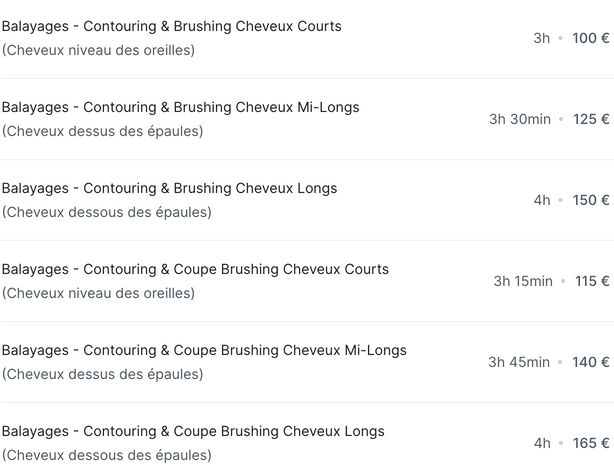Click the 3h 30min duration label
The image size is (614, 473).
[x=520, y=119]
